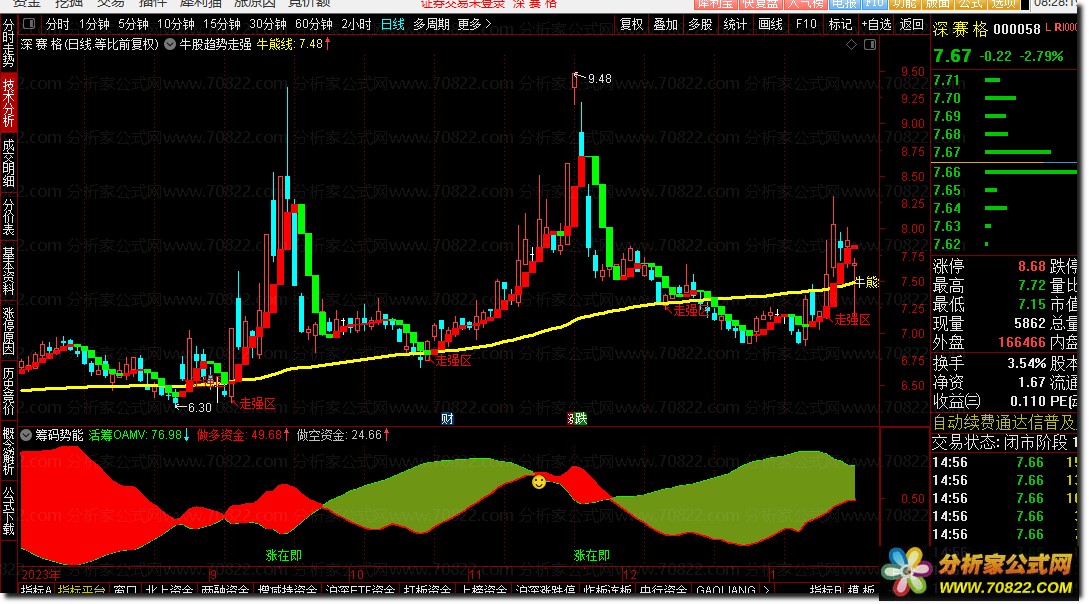Click the 做多资金: 49.68 value
Screen dimensions: 1089x604
click(243, 435)
